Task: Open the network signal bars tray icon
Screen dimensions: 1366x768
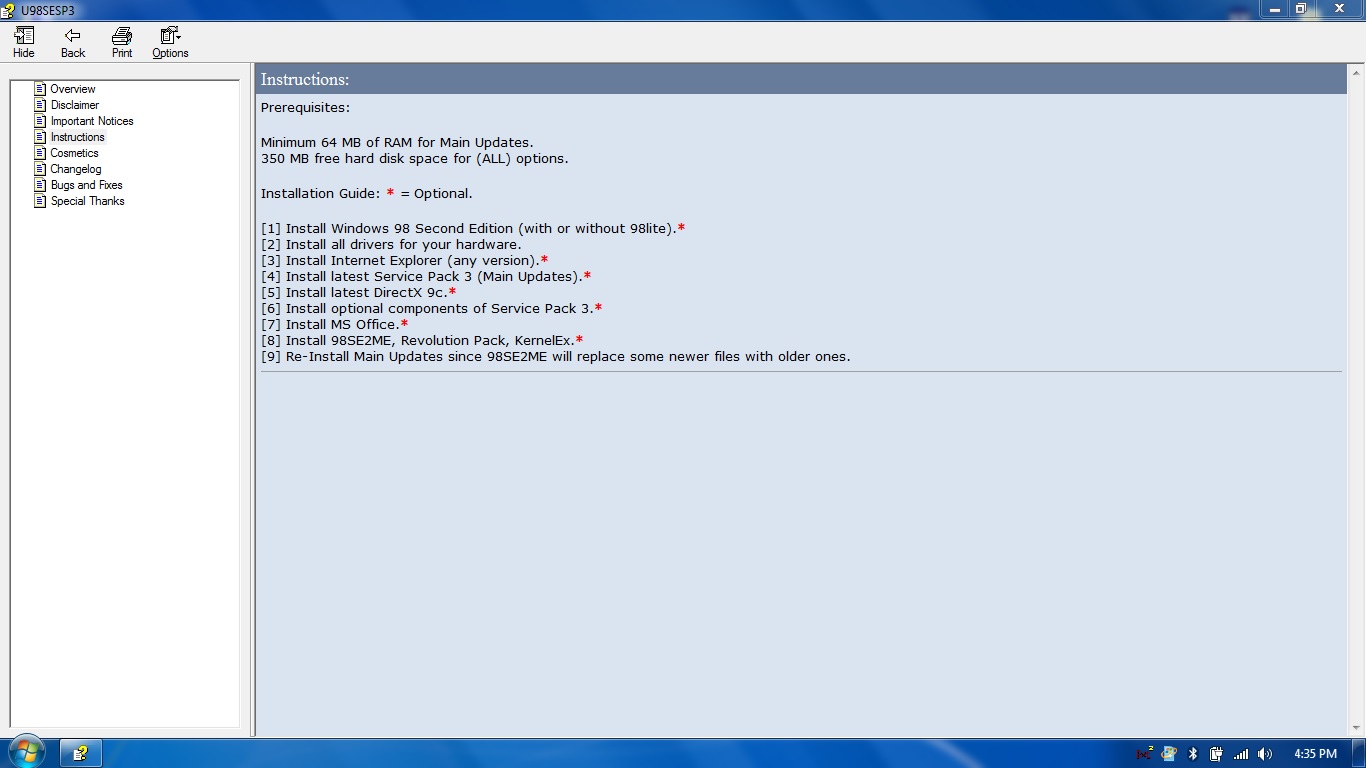Action: pos(1241,754)
